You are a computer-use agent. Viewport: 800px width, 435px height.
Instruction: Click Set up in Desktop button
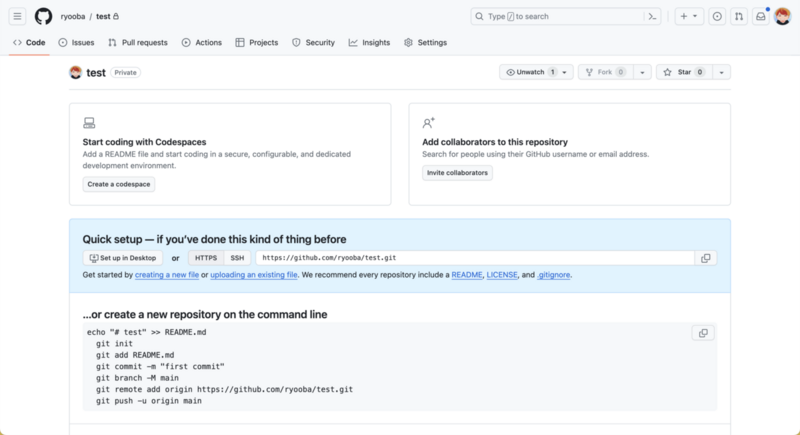[123, 258]
